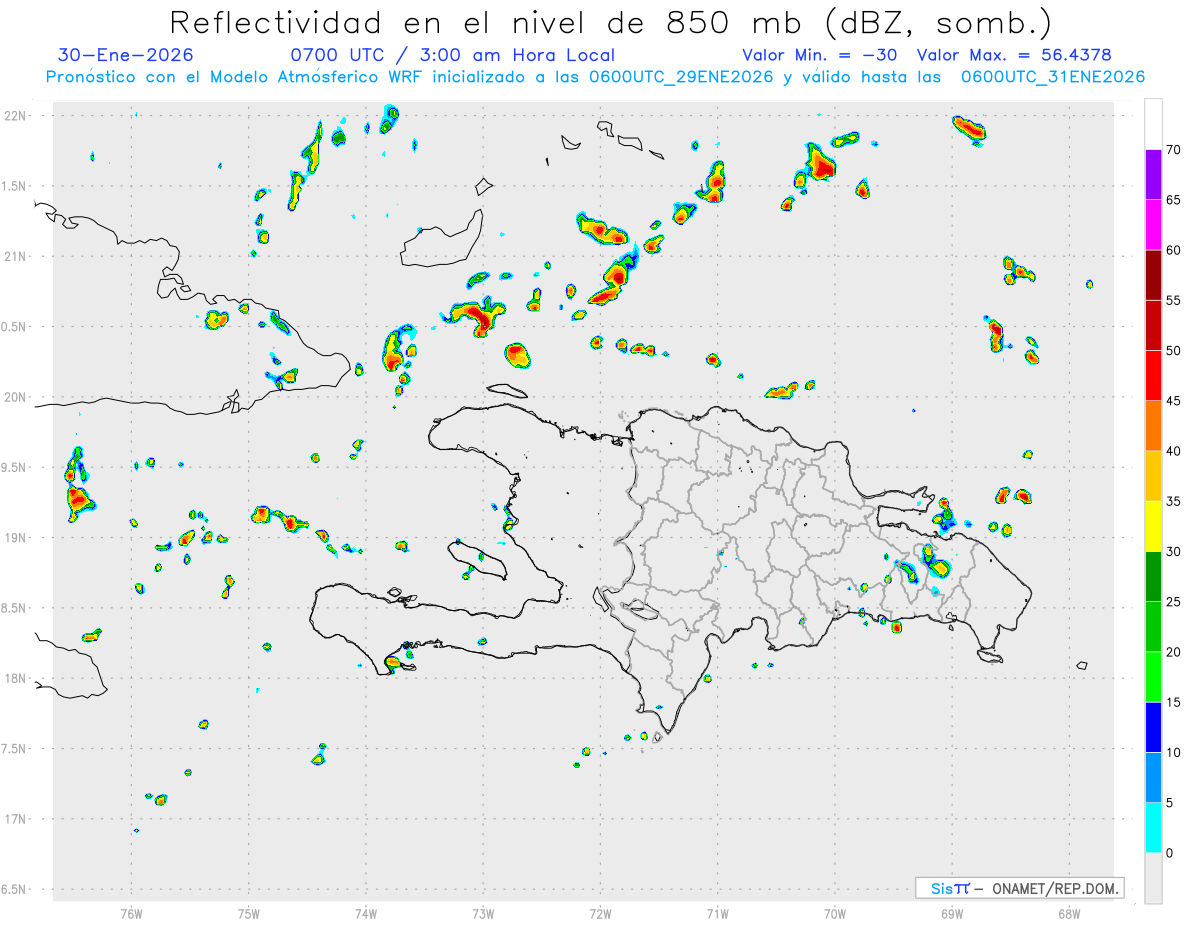The width and height of the screenshot is (1200, 927).
Task: Pick the dark green 25–30 dBZ colorbar segment
Action: point(1153,577)
